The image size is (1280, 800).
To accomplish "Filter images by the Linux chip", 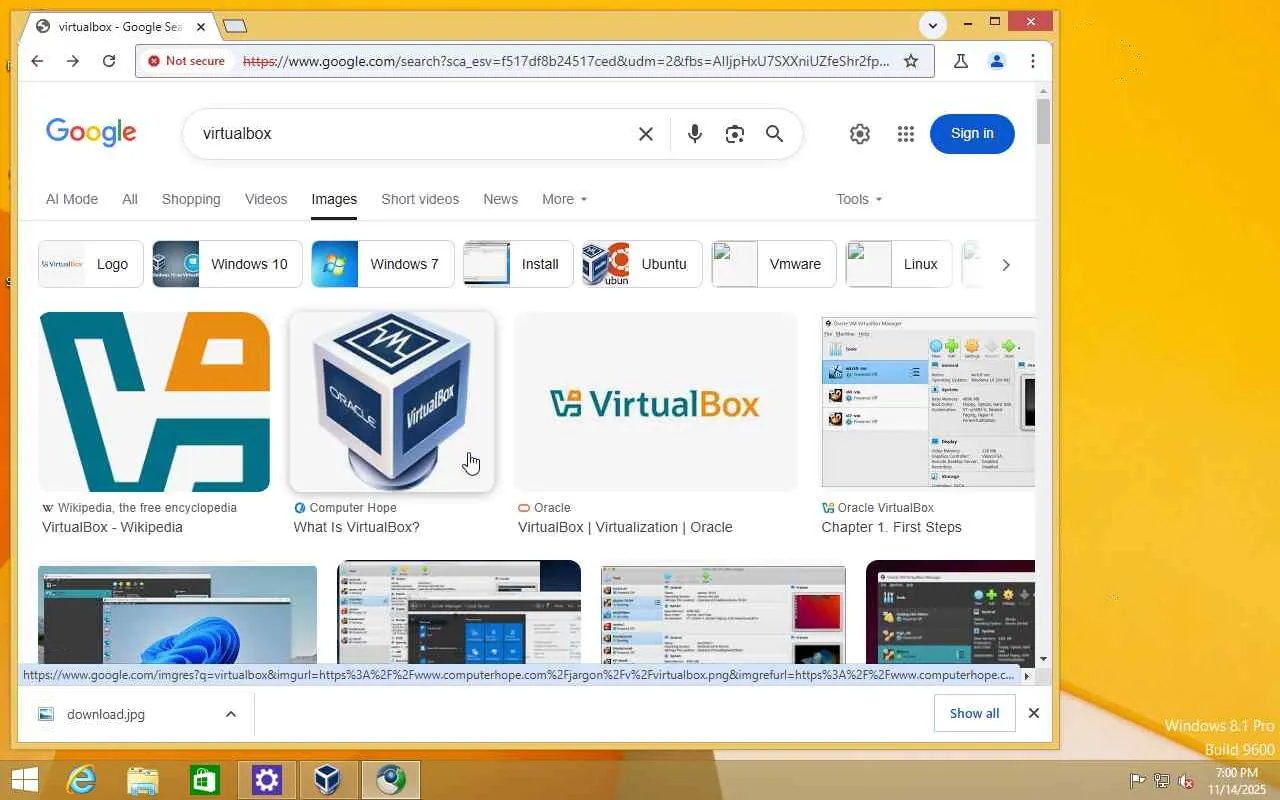I will tap(899, 264).
